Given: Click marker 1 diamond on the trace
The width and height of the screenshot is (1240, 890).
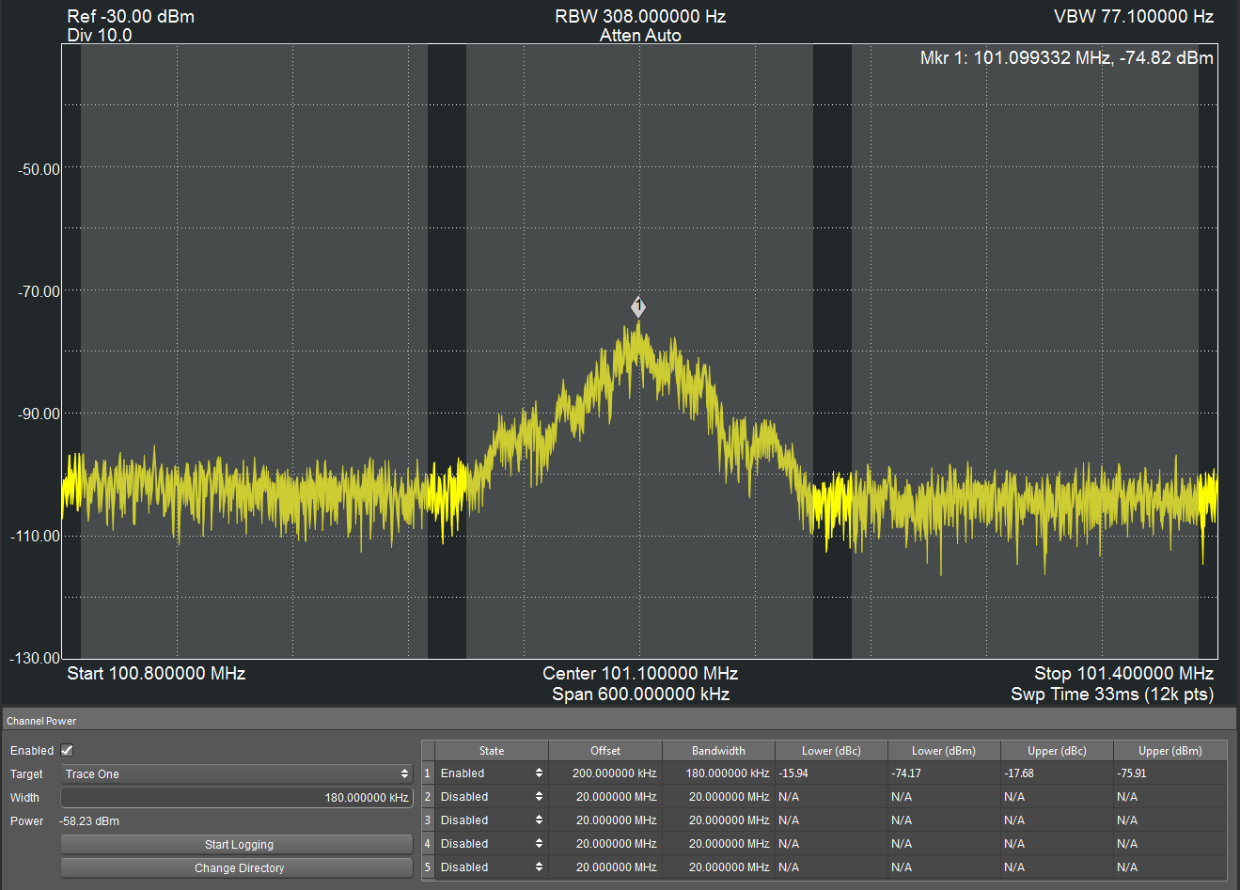Looking at the screenshot, I should pyautogui.click(x=639, y=307).
